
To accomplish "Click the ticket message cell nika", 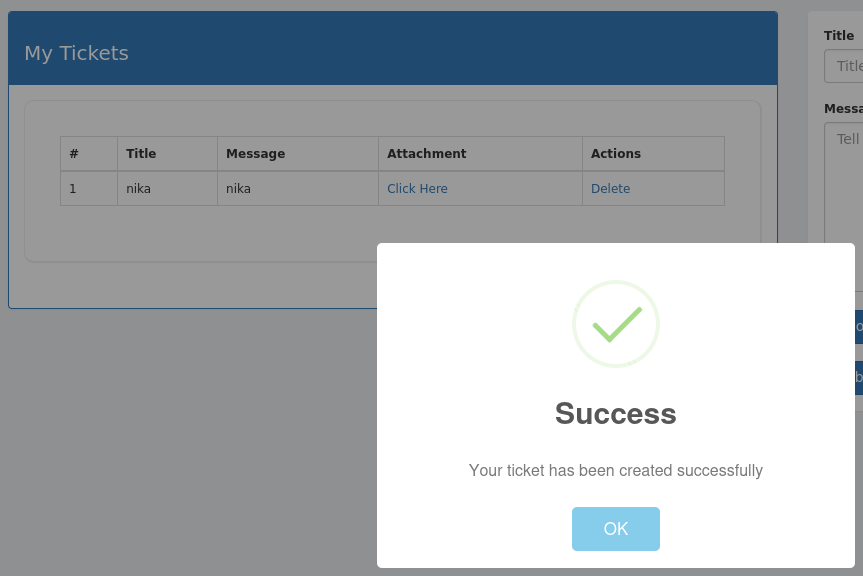I will pyautogui.click(x=238, y=188).
